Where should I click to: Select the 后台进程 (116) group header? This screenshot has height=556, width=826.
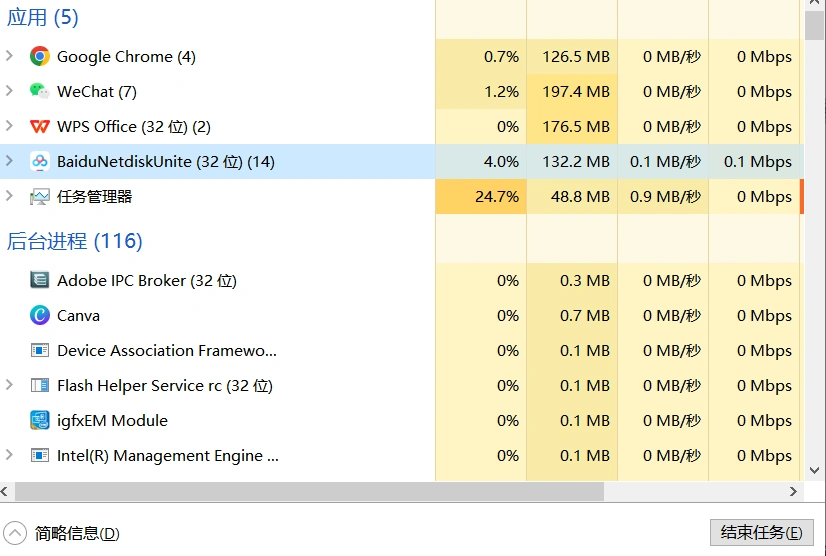click(x=75, y=241)
